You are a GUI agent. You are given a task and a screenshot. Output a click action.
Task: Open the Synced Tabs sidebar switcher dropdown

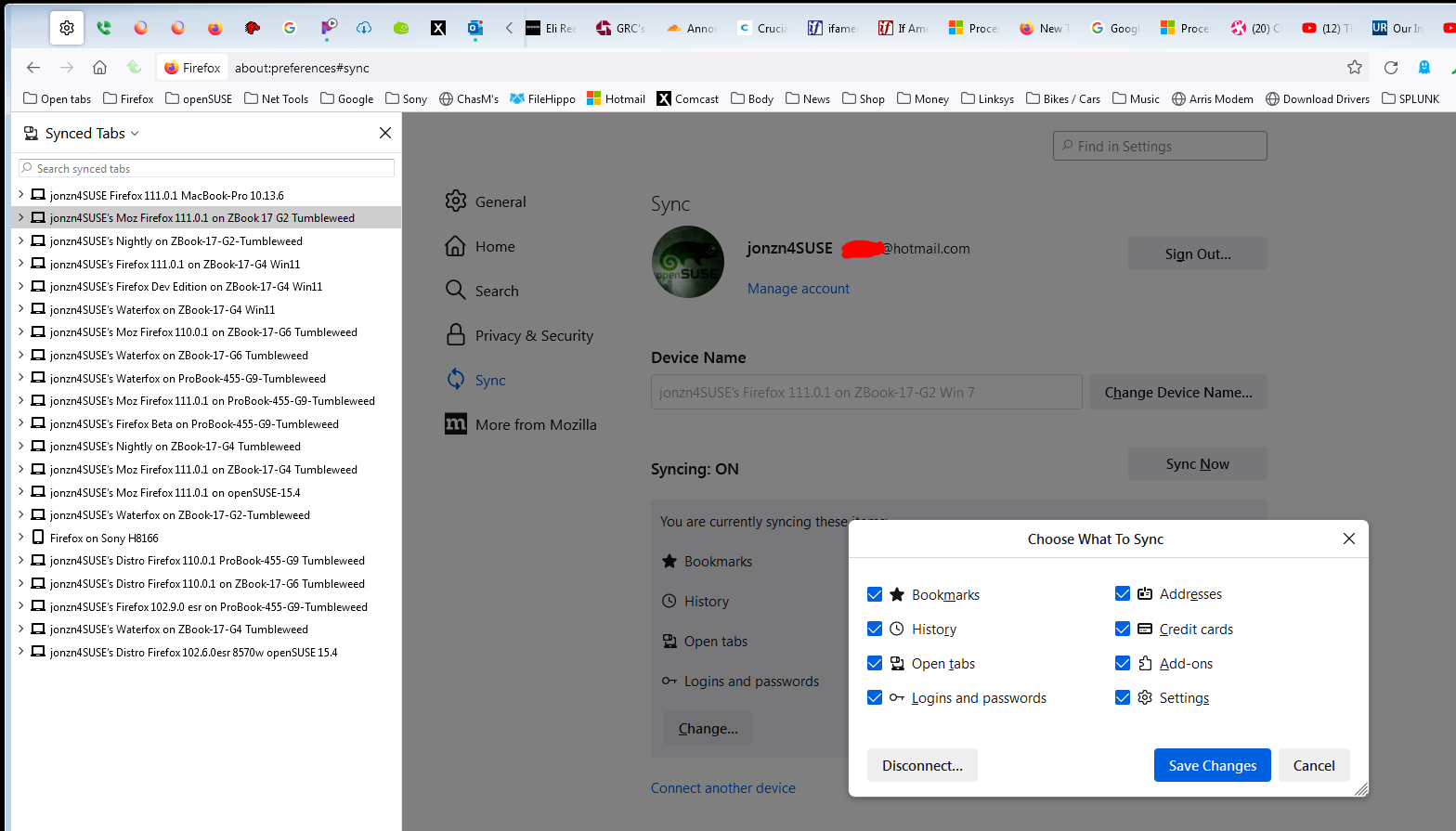[x=91, y=134]
